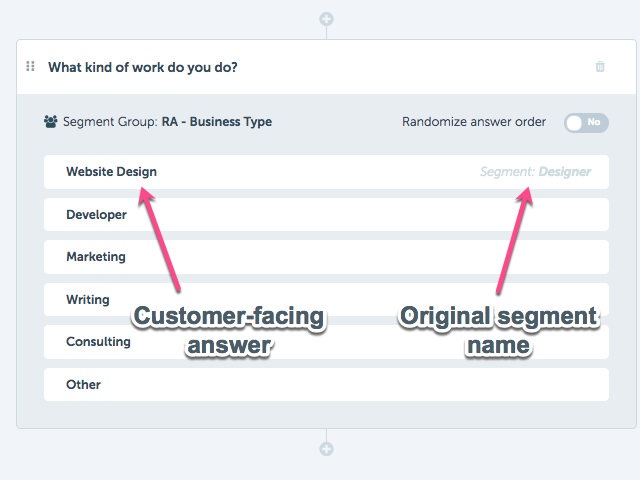Click the Website Design answer text
The image size is (643, 480).
pyautogui.click(x=112, y=172)
